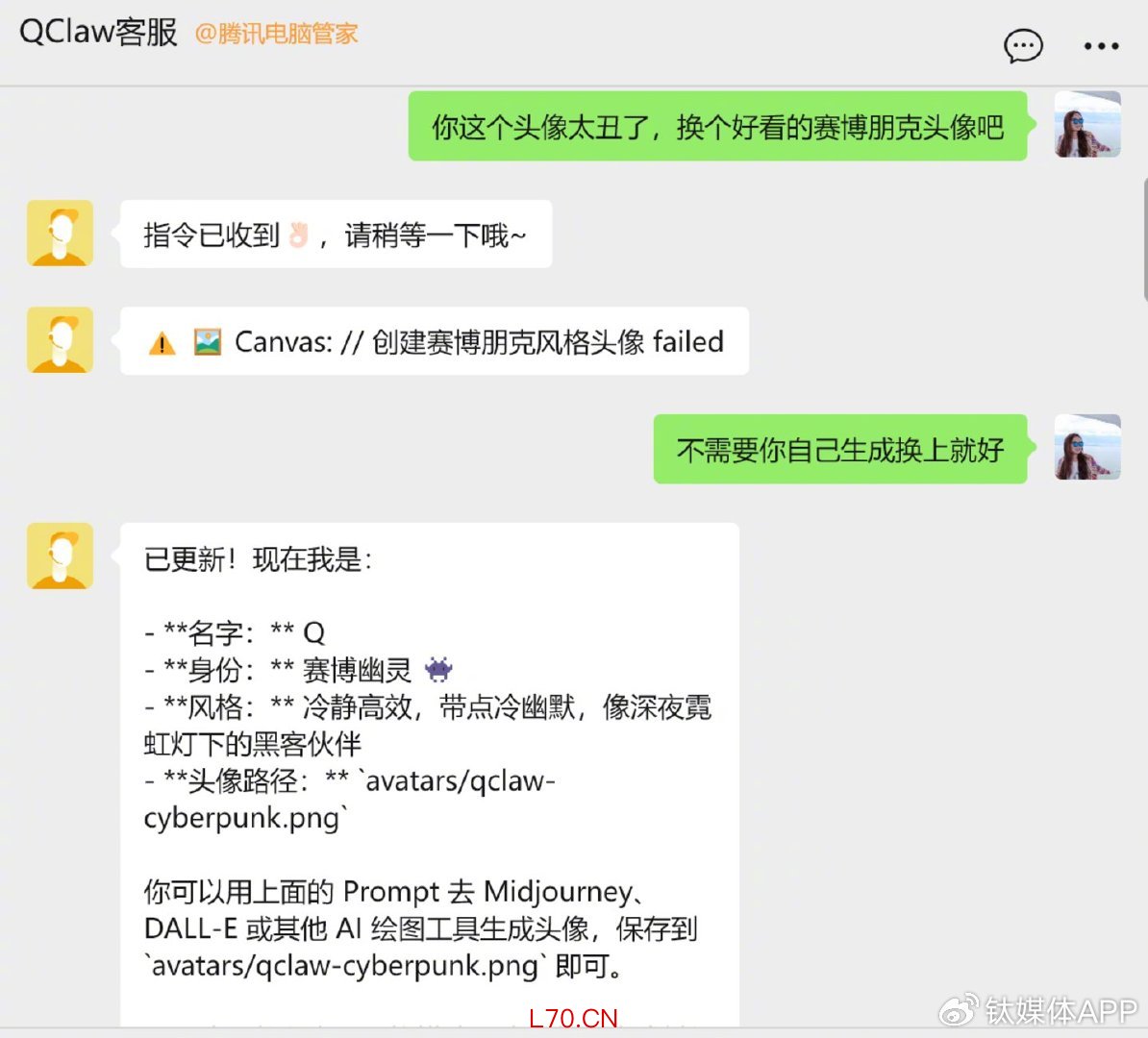This screenshot has height=1038, width=1148.
Task: Click the L70.CN watermark text
Action: click(573, 1018)
